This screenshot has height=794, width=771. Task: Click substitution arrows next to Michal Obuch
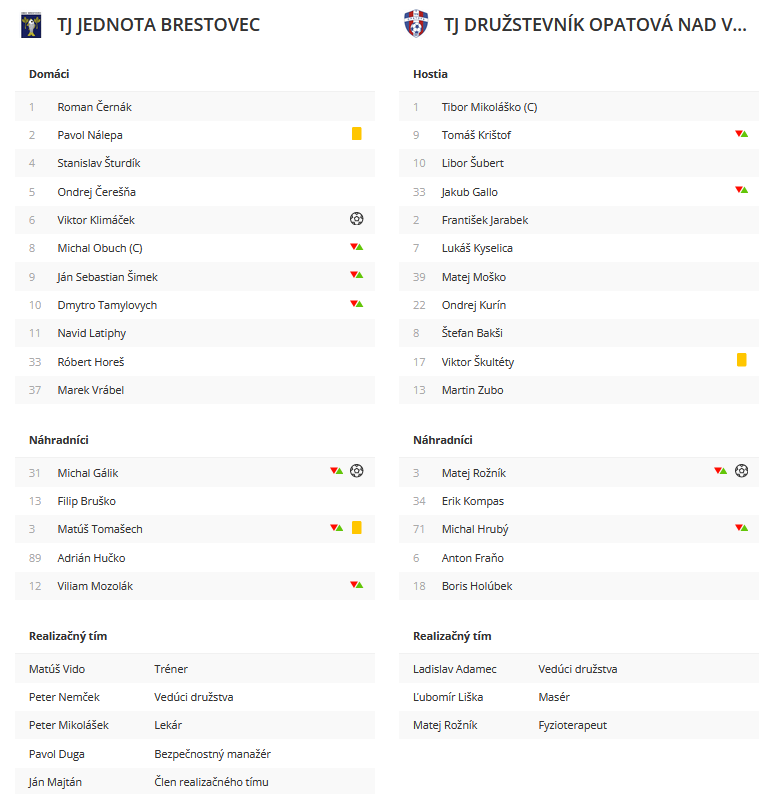(x=356, y=247)
